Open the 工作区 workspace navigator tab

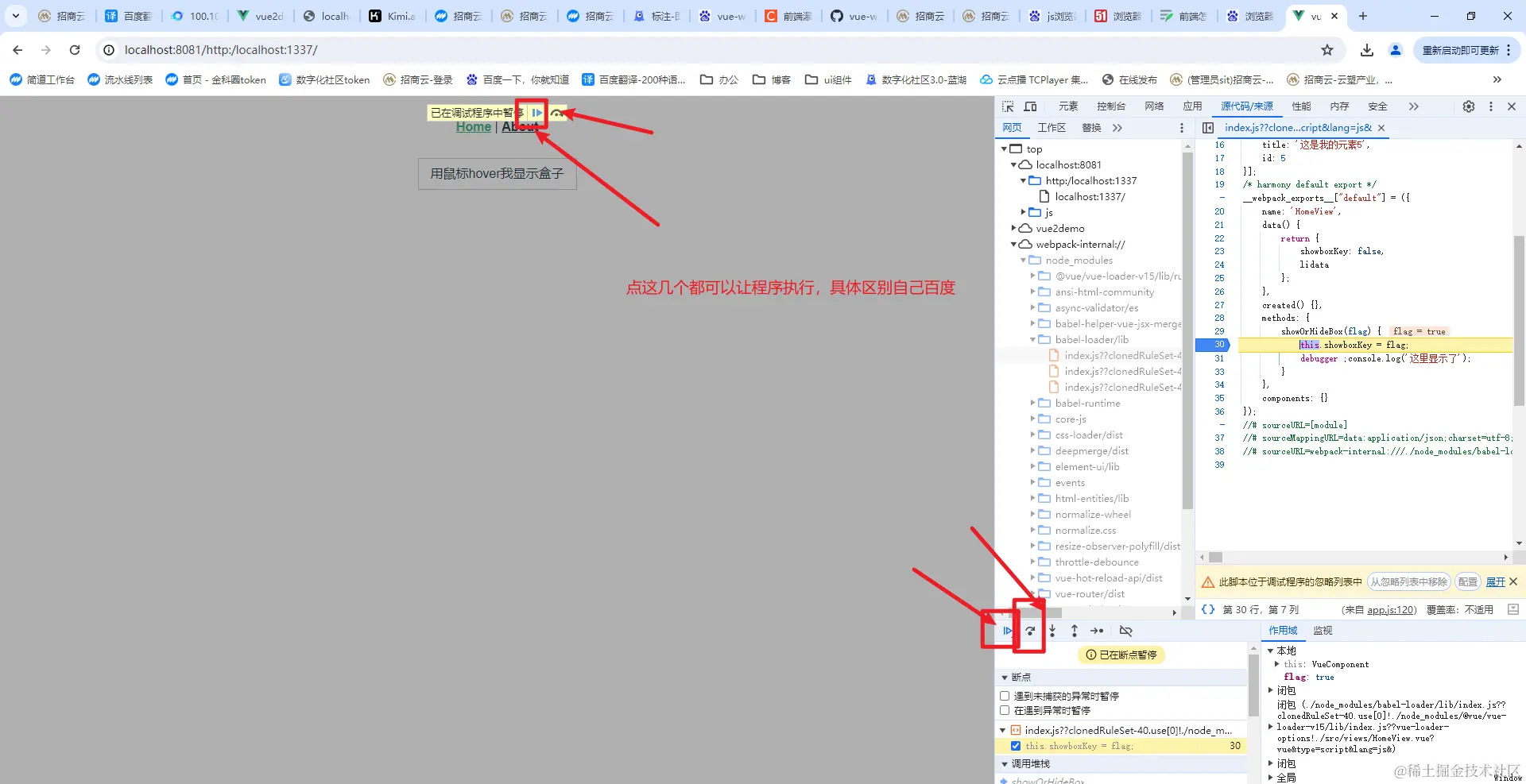coord(1052,128)
